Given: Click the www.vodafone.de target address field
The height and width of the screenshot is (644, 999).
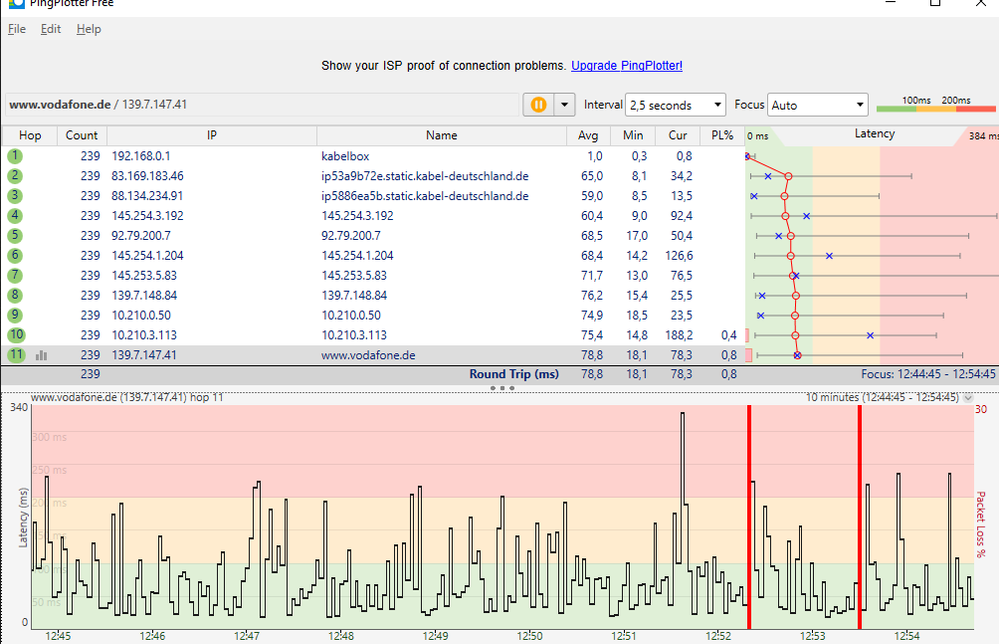Looking at the screenshot, I should [x=262, y=104].
